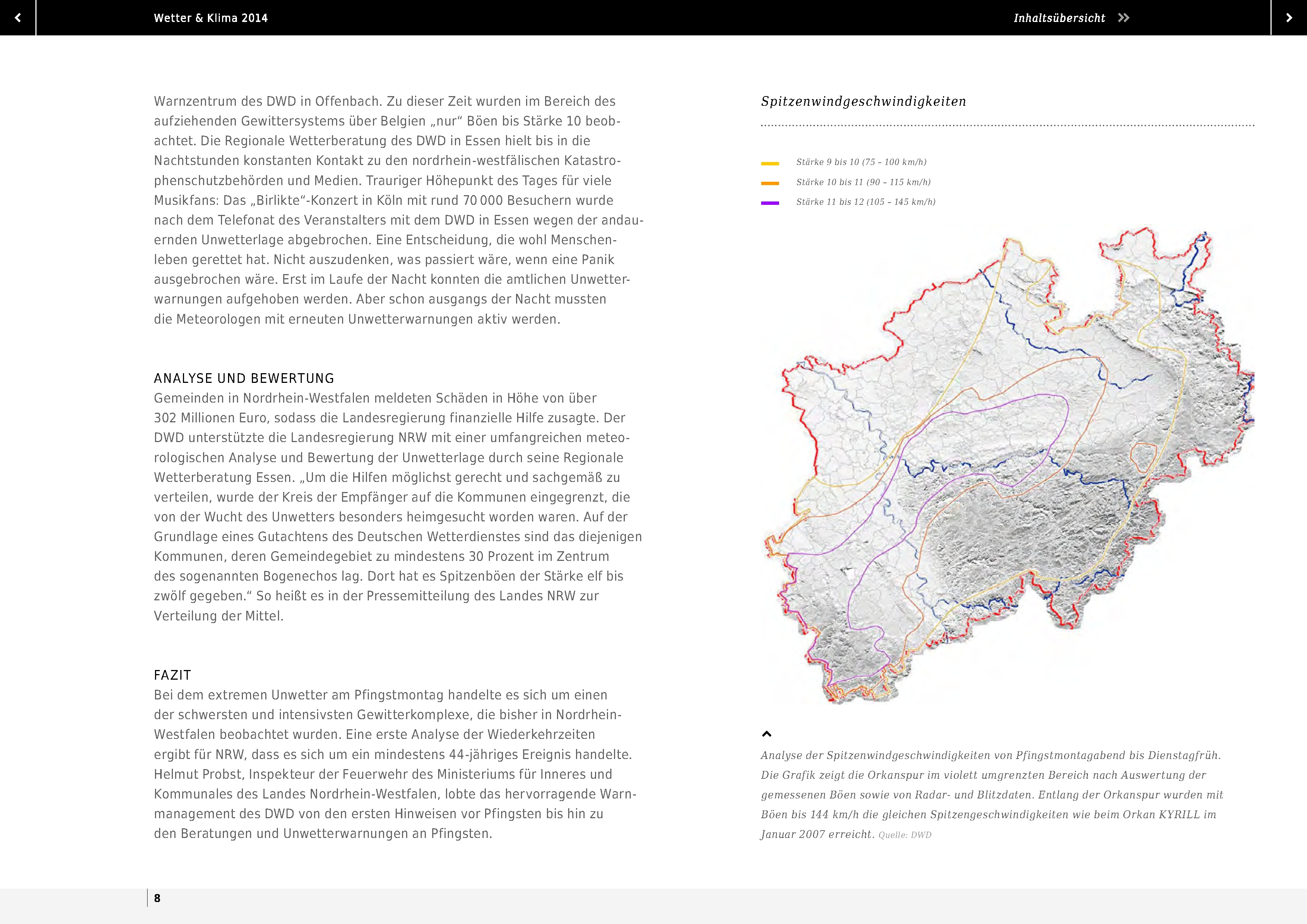Click the Wetter & Klima 2014 title
This screenshot has width=1307, height=924.
[x=211, y=18]
